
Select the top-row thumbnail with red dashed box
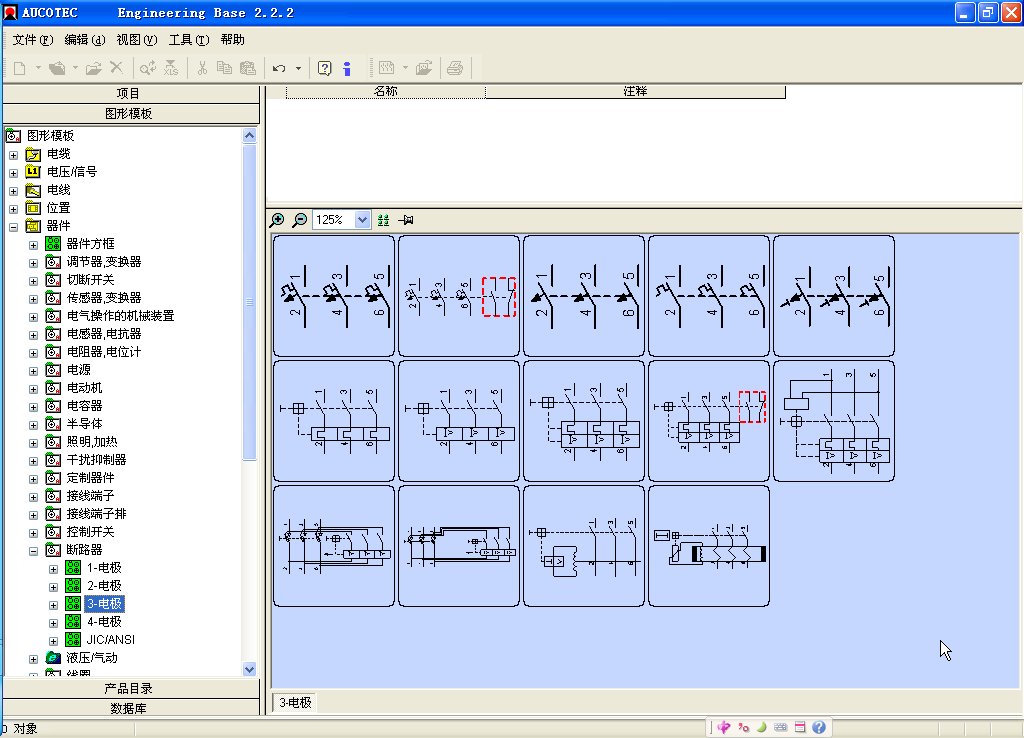459,296
